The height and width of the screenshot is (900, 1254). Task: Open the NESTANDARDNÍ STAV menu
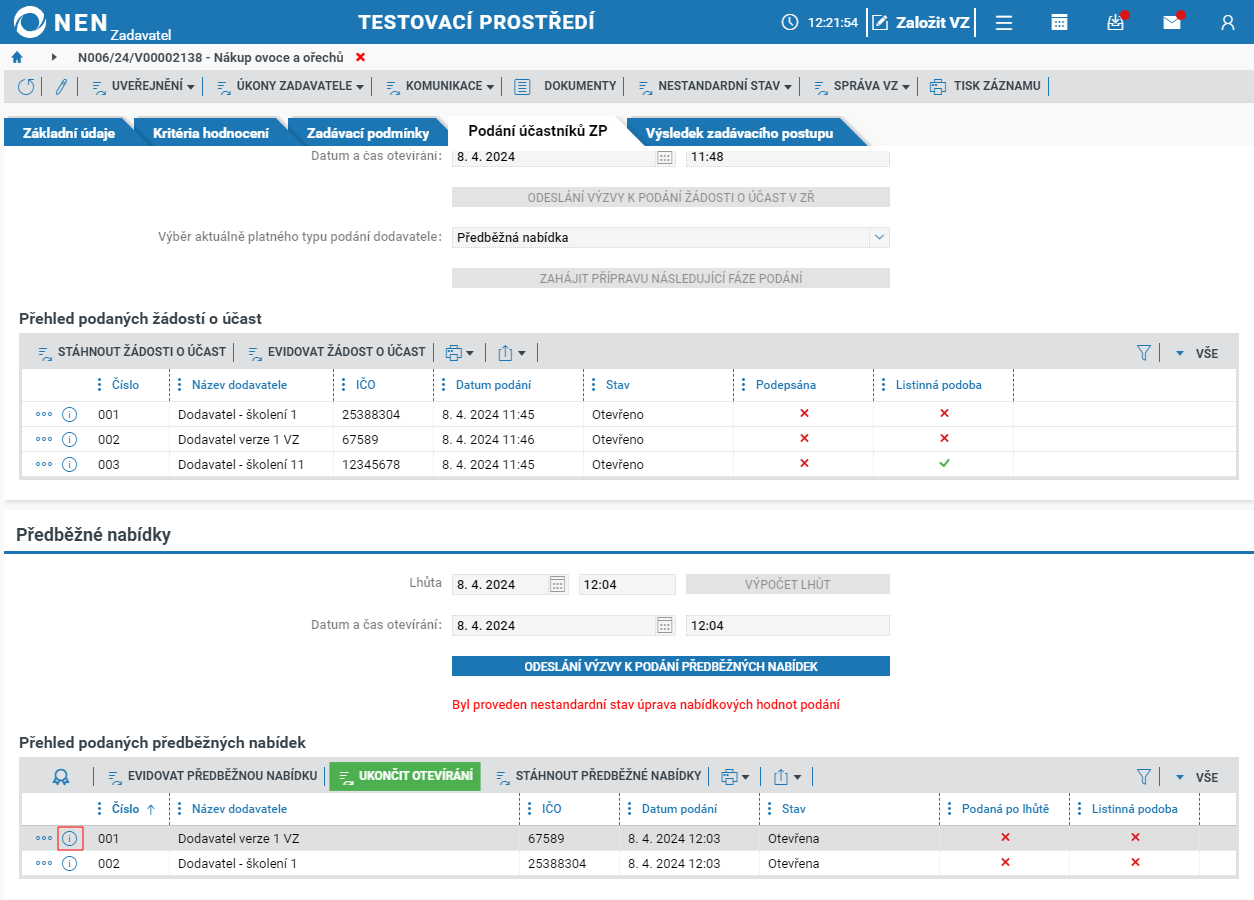[715, 87]
